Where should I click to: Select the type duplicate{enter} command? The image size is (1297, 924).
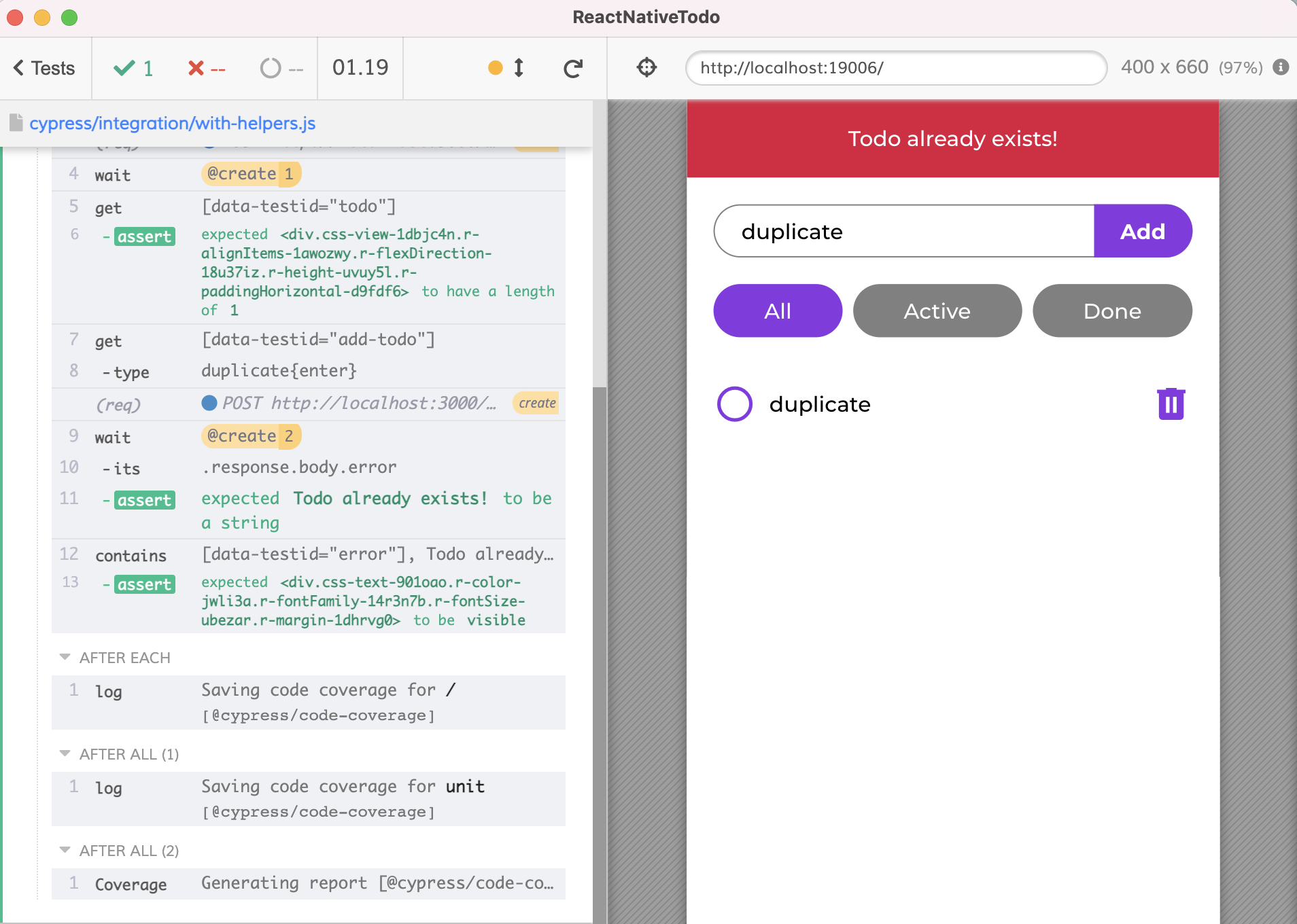tap(309, 371)
